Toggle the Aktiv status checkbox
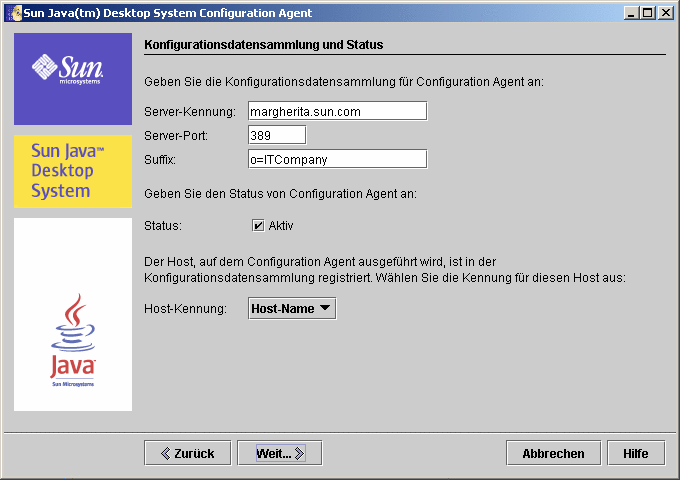This screenshot has width=680, height=480. tap(258, 225)
